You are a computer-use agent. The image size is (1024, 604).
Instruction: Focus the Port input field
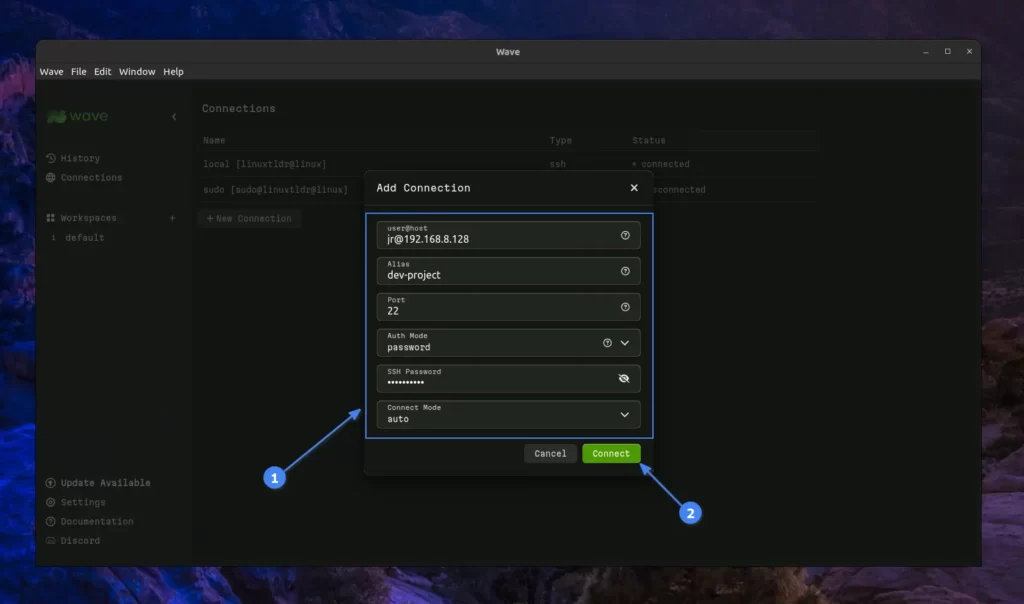[x=490, y=308]
